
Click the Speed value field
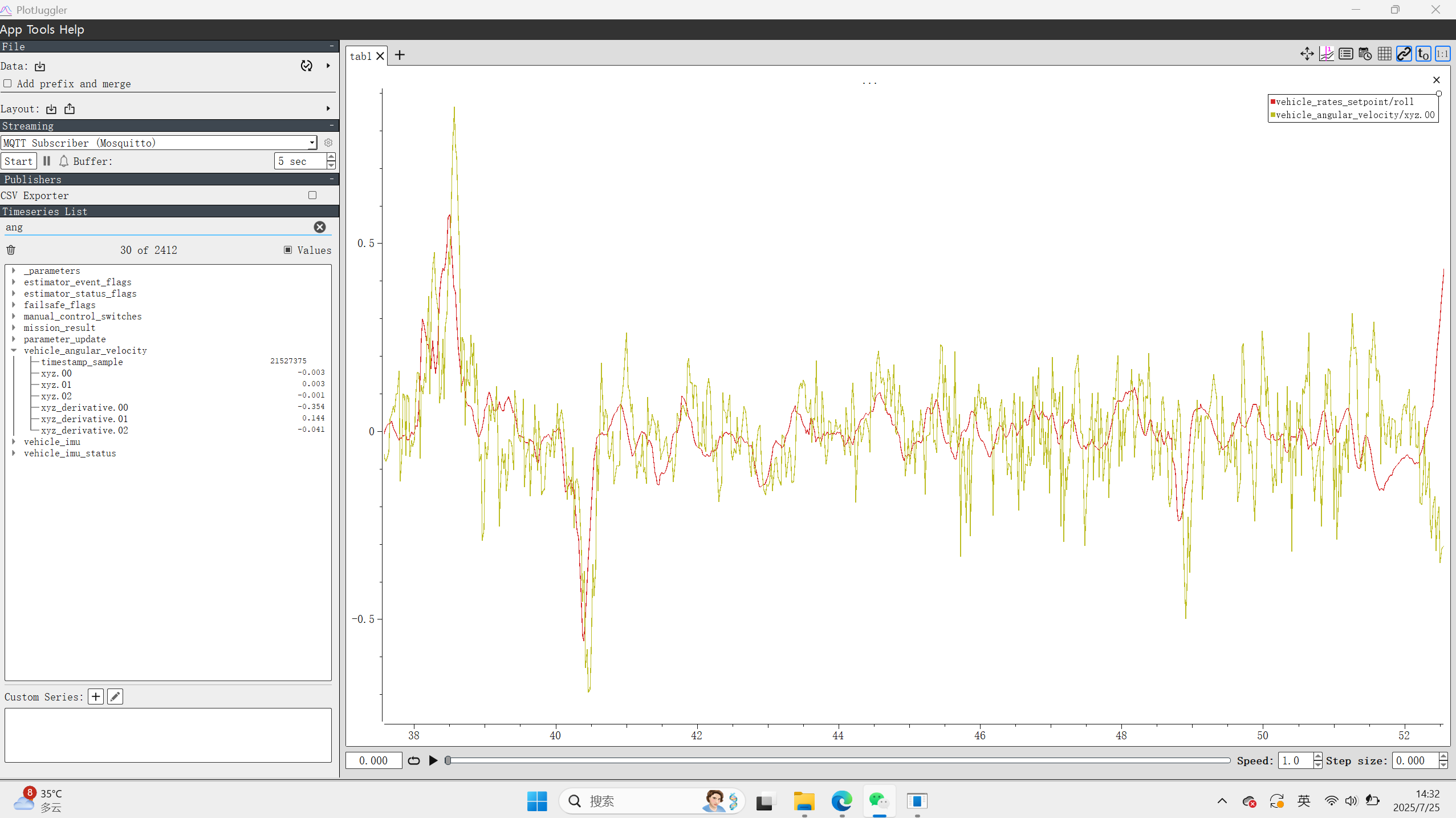pos(1295,761)
